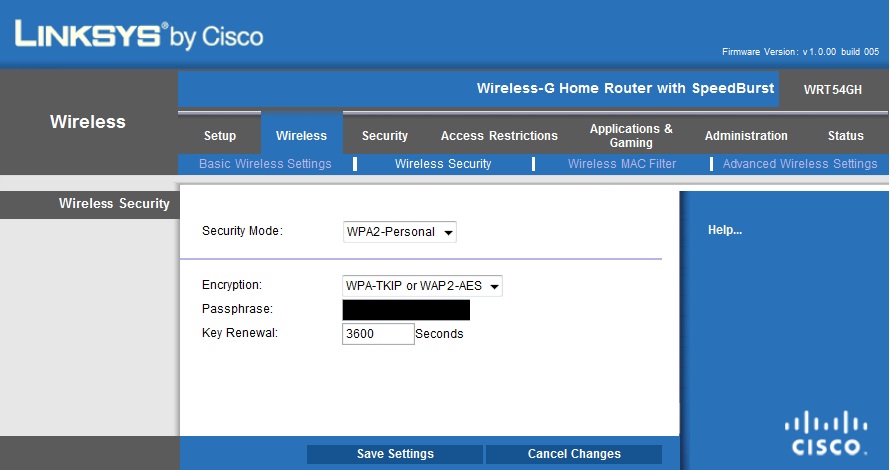The width and height of the screenshot is (891, 470).
Task: Click the Passphrase input field
Action: coord(406,310)
